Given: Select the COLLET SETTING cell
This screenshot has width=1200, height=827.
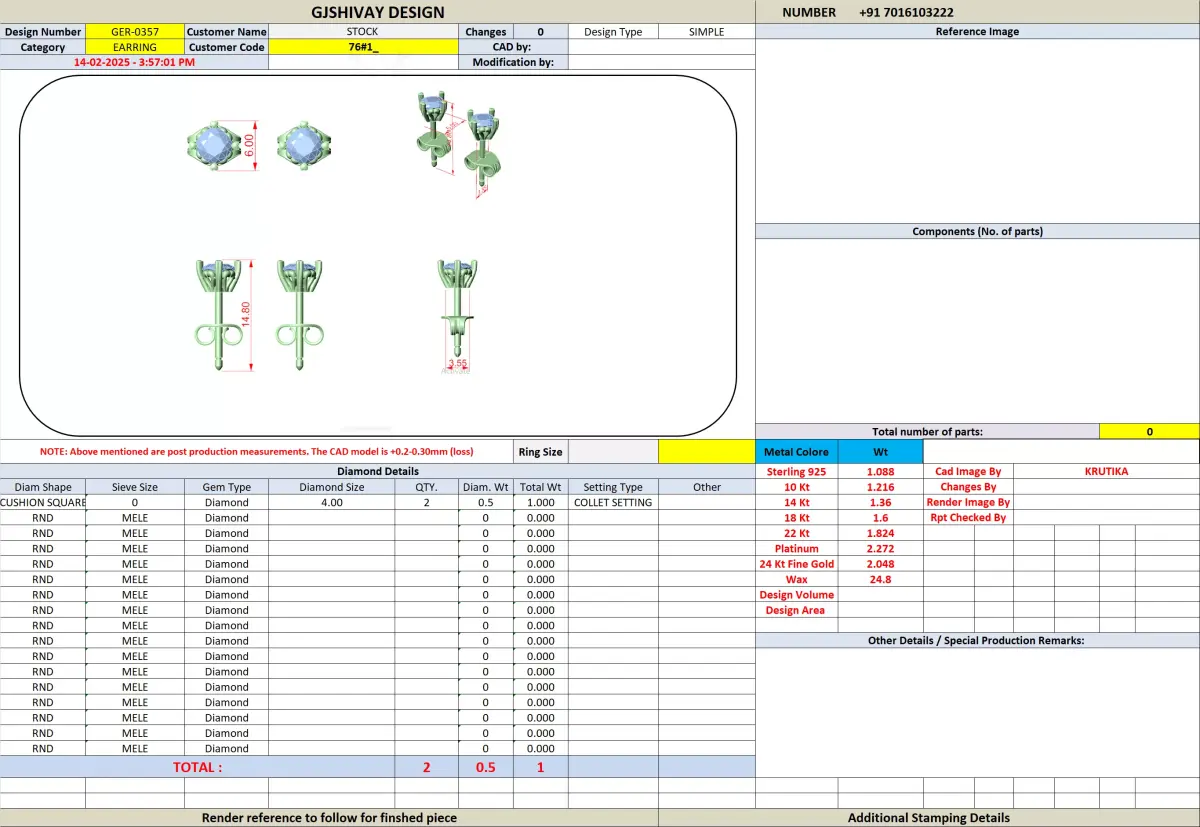Looking at the screenshot, I should (x=613, y=503).
